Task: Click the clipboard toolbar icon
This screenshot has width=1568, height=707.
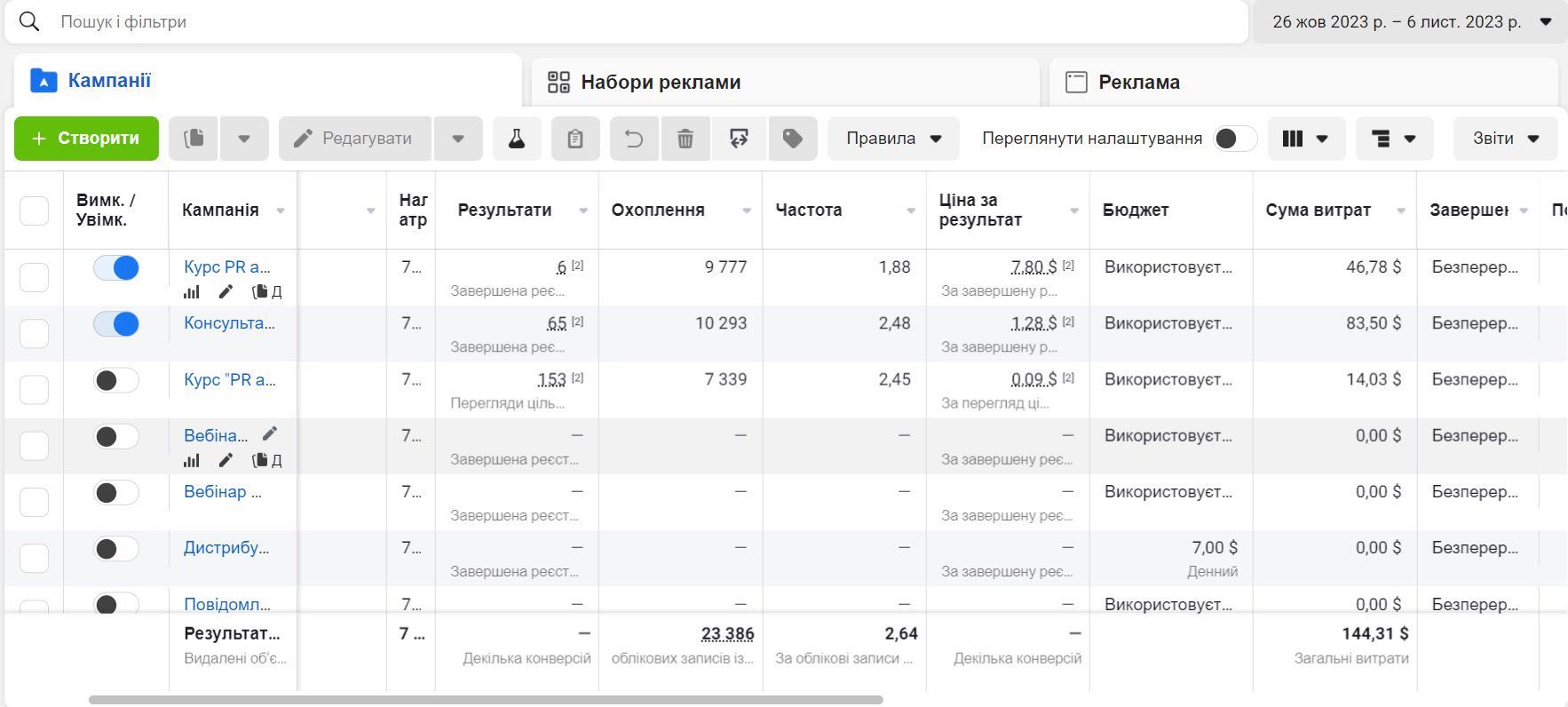Action: tap(574, 139)
